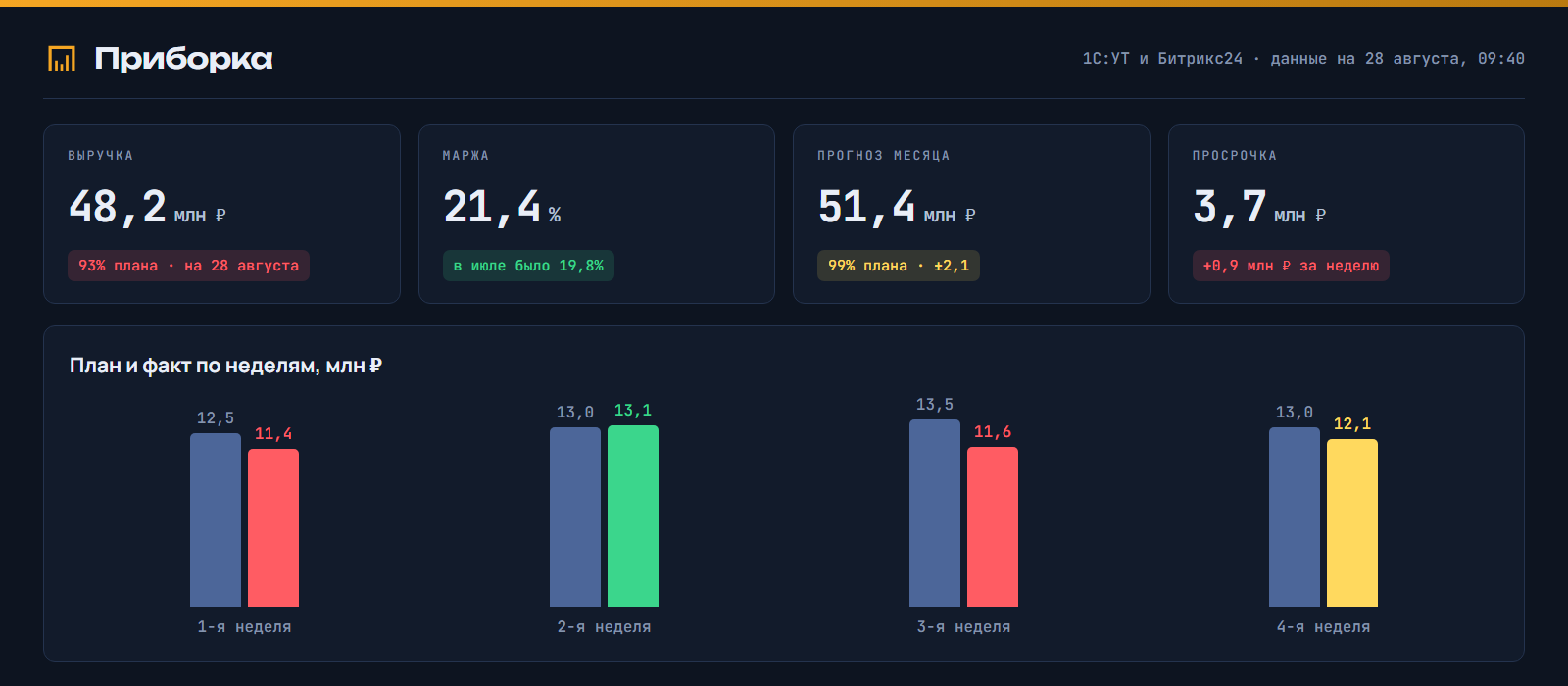Click the plan value "13,0" for 2-я неделя
Viewport: 1568px width, 686px height.
point(575,413)
